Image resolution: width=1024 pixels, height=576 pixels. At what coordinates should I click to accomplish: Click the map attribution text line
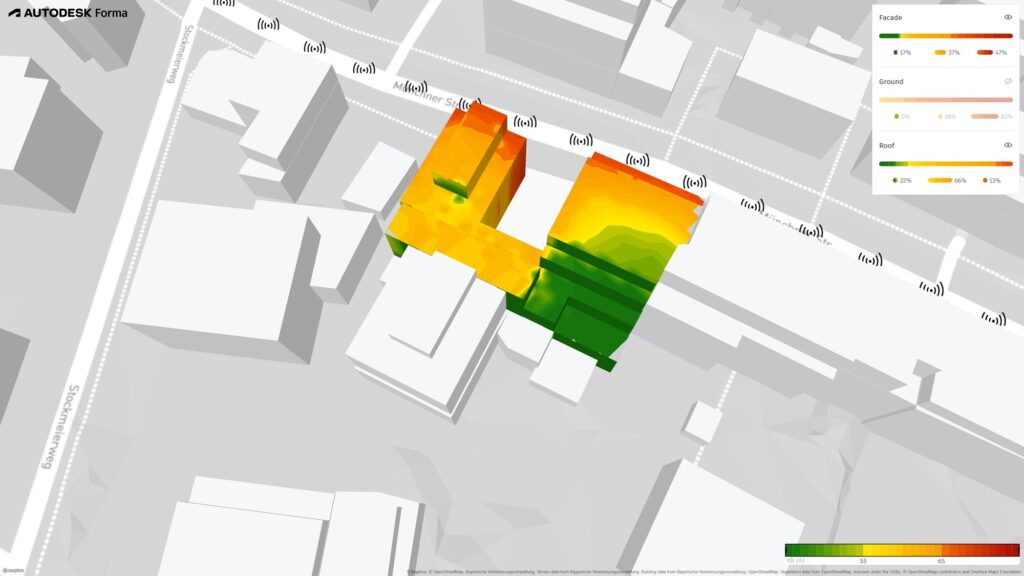(712, 571)
